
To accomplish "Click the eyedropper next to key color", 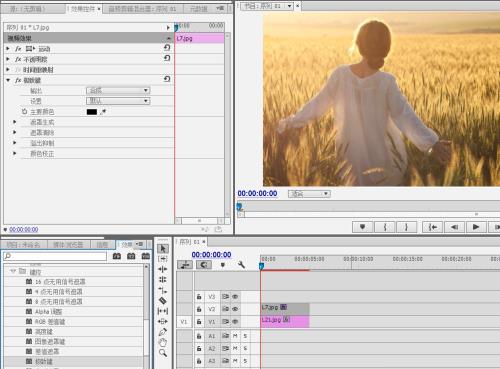I will (x=103, y=112).
